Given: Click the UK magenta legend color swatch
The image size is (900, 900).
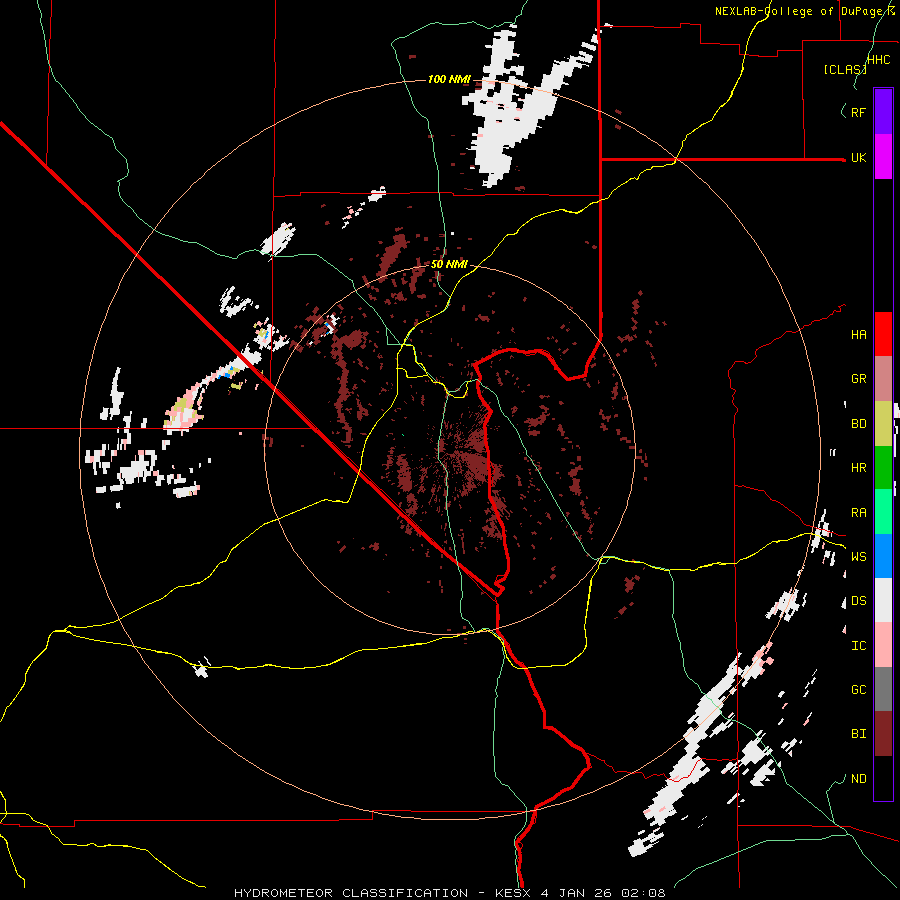Looking at the screenshot, I should click(883, 157).
